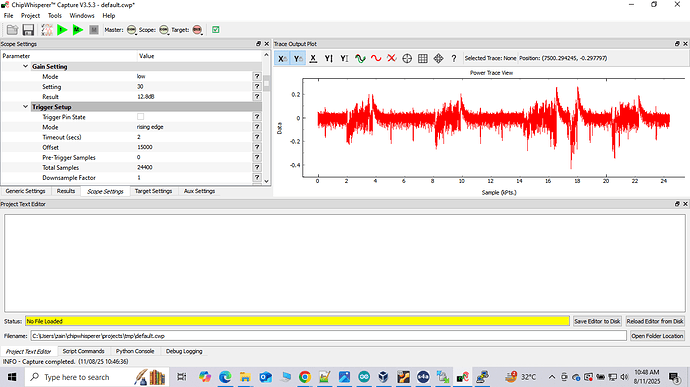This screenshot has height=387, width=690.
Task: Toggle Scope connection status indicator
Action: point(164,30)
